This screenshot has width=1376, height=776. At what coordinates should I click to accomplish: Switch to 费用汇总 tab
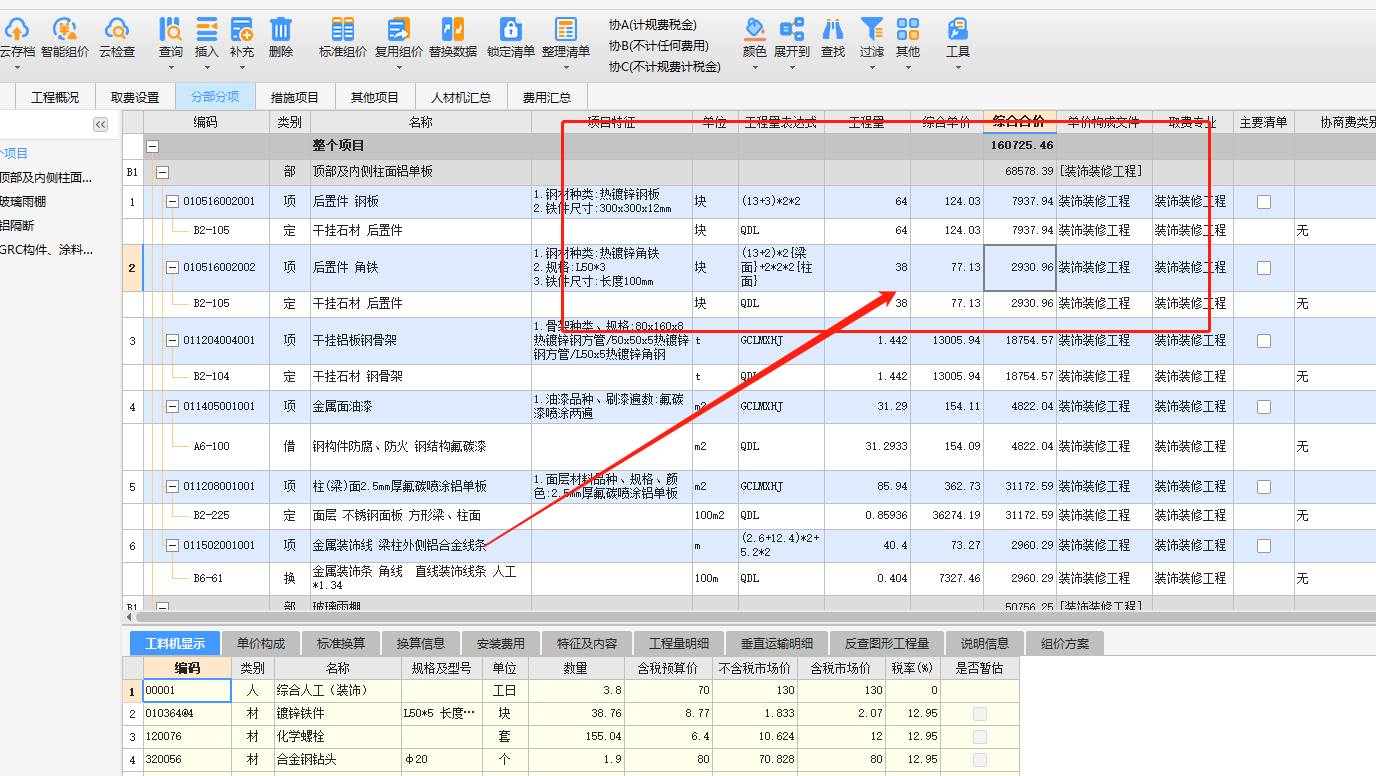[547, 97]
